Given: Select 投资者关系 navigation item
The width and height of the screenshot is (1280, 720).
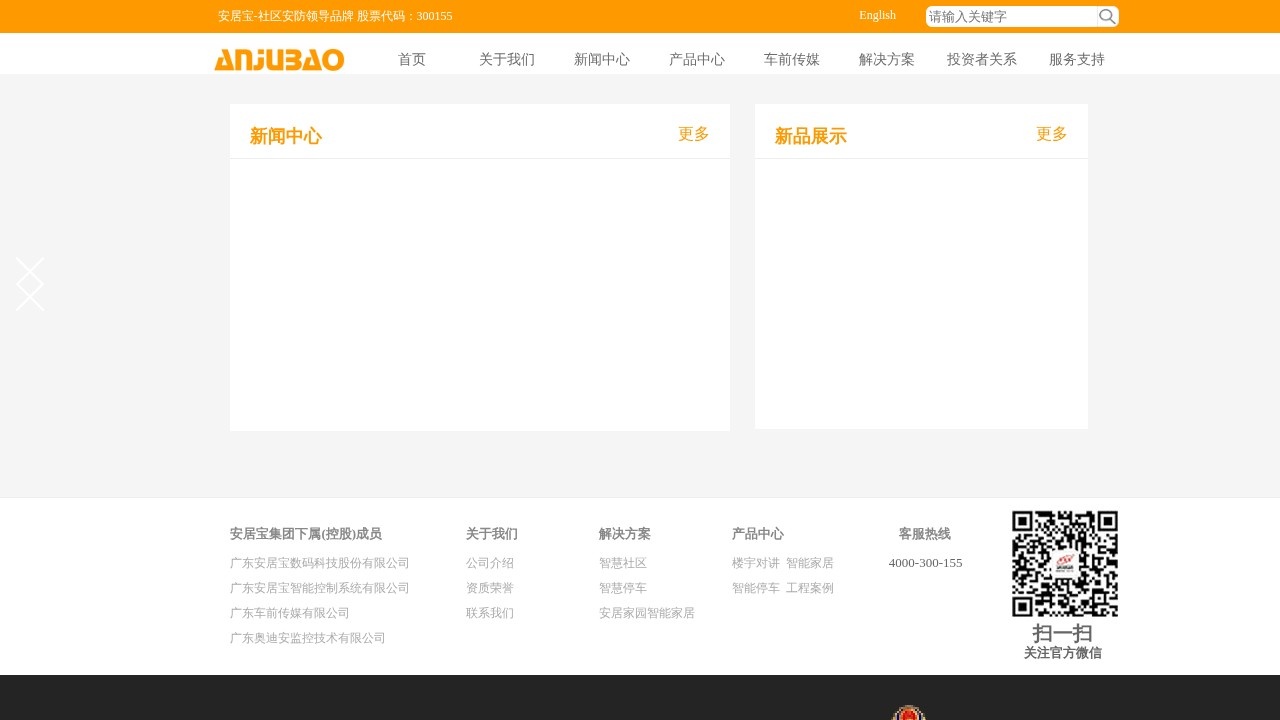Looking at the screenshot, I should point(982,59).
